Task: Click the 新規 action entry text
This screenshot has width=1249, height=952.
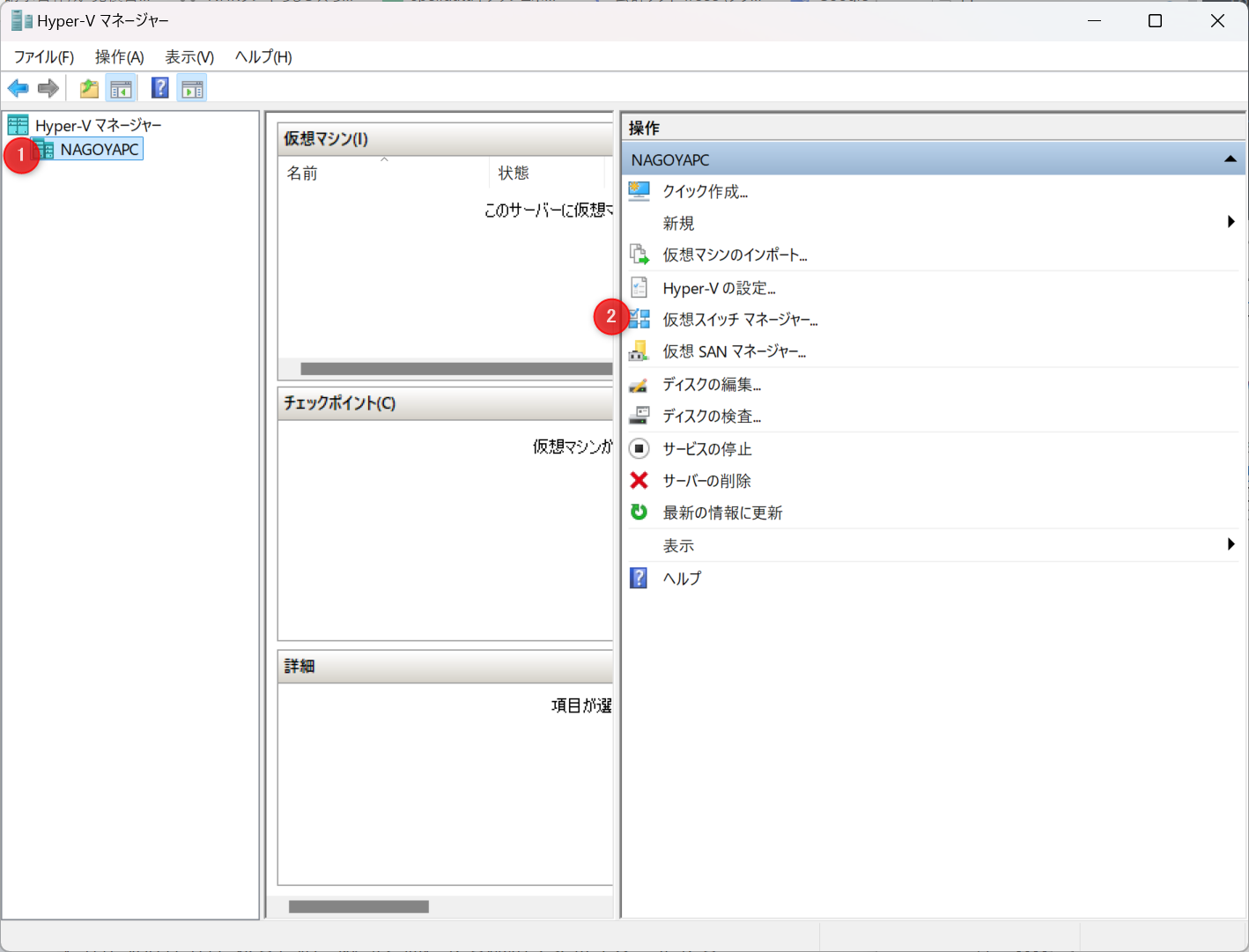Action: [x=678, y=223]
